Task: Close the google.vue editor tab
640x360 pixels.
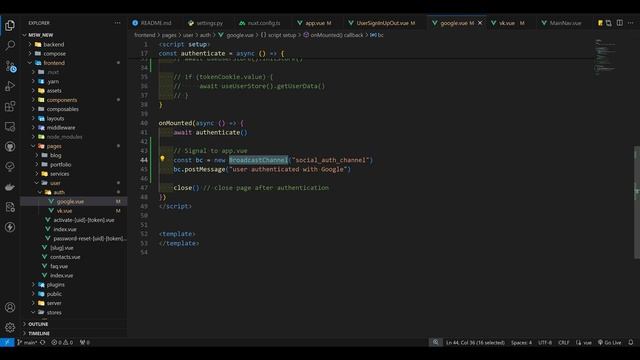Action: tap(480, 23)
